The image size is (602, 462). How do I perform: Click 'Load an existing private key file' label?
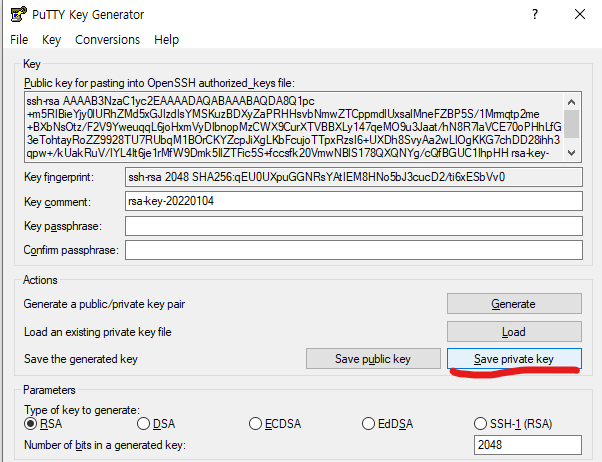[x=98, y=332]
